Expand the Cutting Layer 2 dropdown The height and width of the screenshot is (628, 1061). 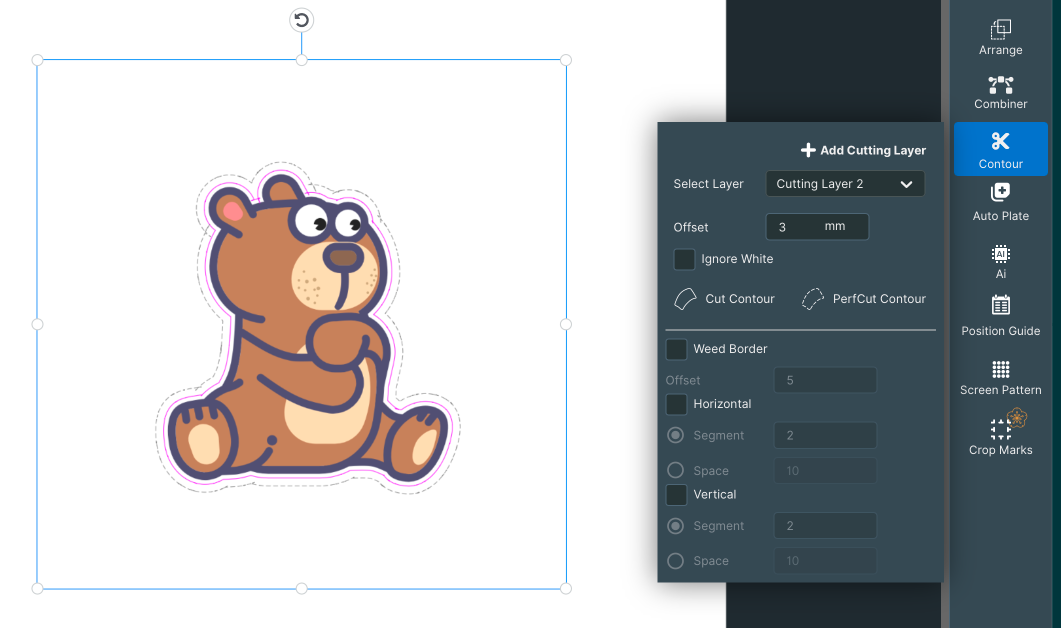(845, 184)
